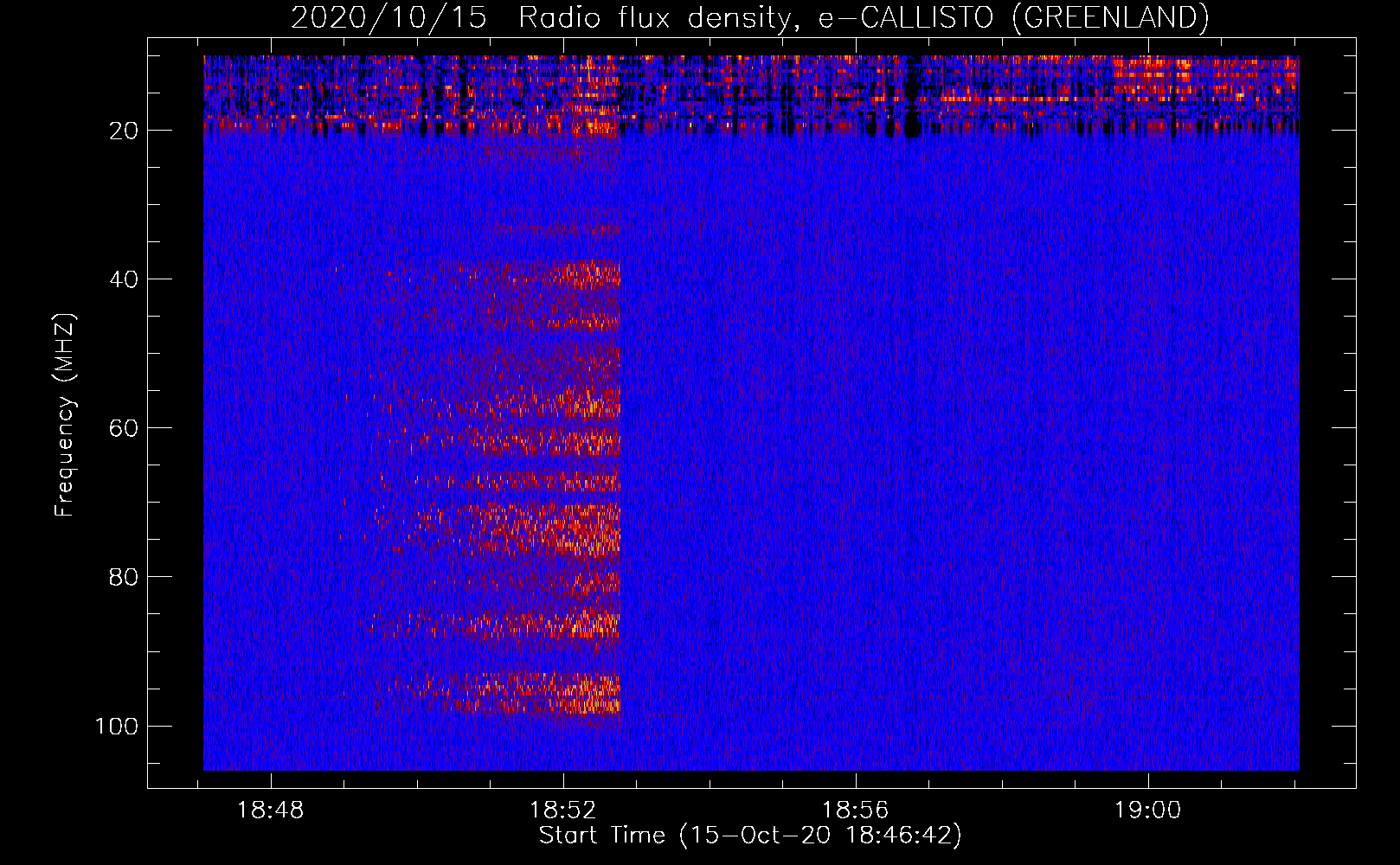The image size is (1400, 865).
Task: Click the '80' frequency tick label
Action: coord(124,577)
